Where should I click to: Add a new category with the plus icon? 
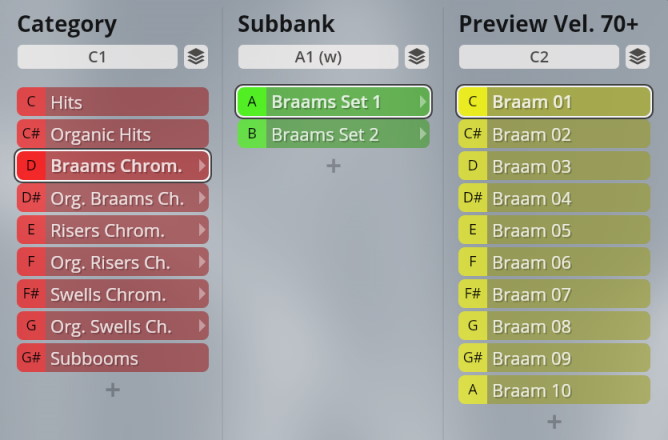(x=113, y=390)
